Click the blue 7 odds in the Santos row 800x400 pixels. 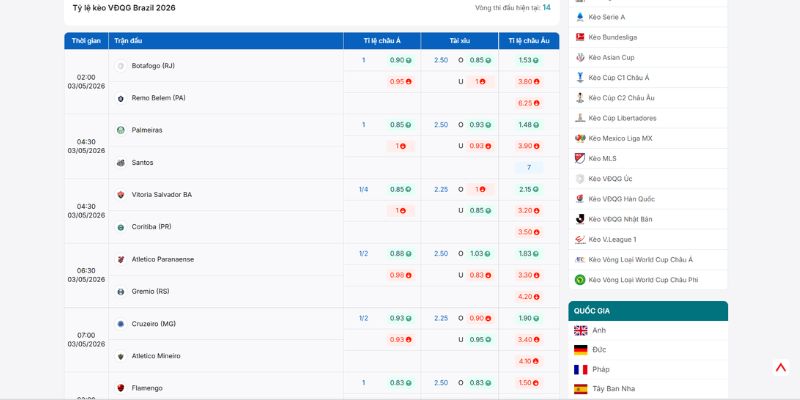(529, 167)
